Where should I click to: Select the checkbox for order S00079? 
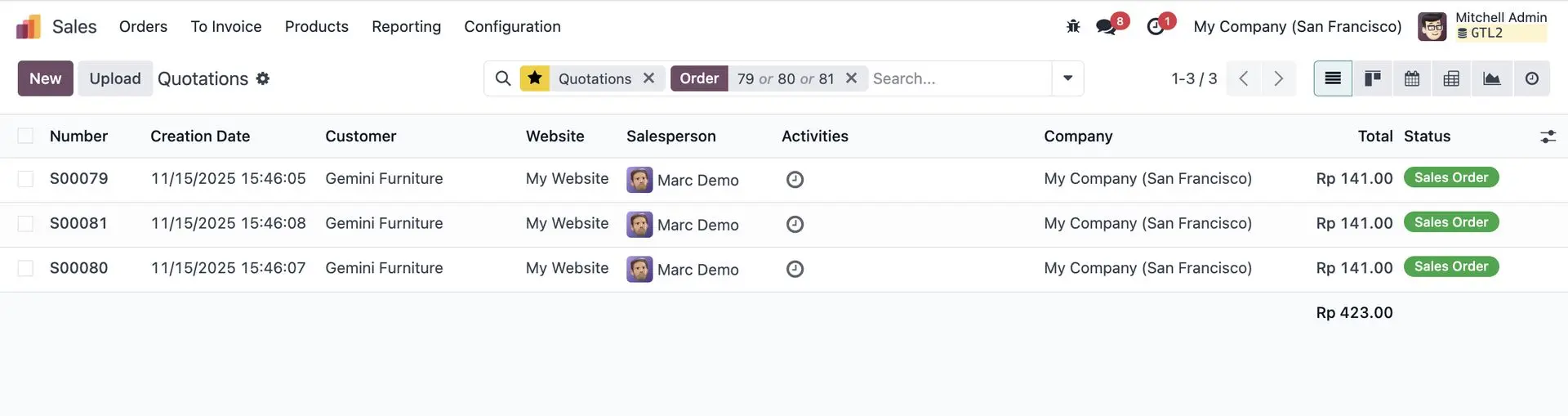tap(26, 179)
